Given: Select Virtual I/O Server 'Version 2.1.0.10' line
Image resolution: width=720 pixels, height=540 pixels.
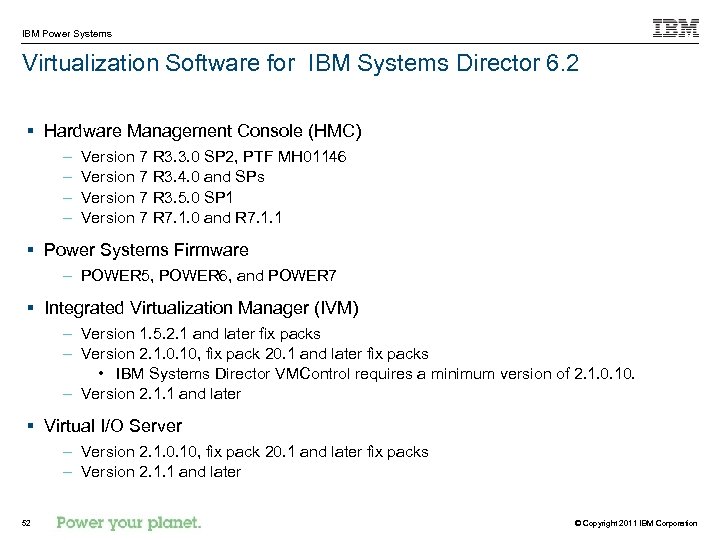Looking at the screenshot, I should click(255, 452).
